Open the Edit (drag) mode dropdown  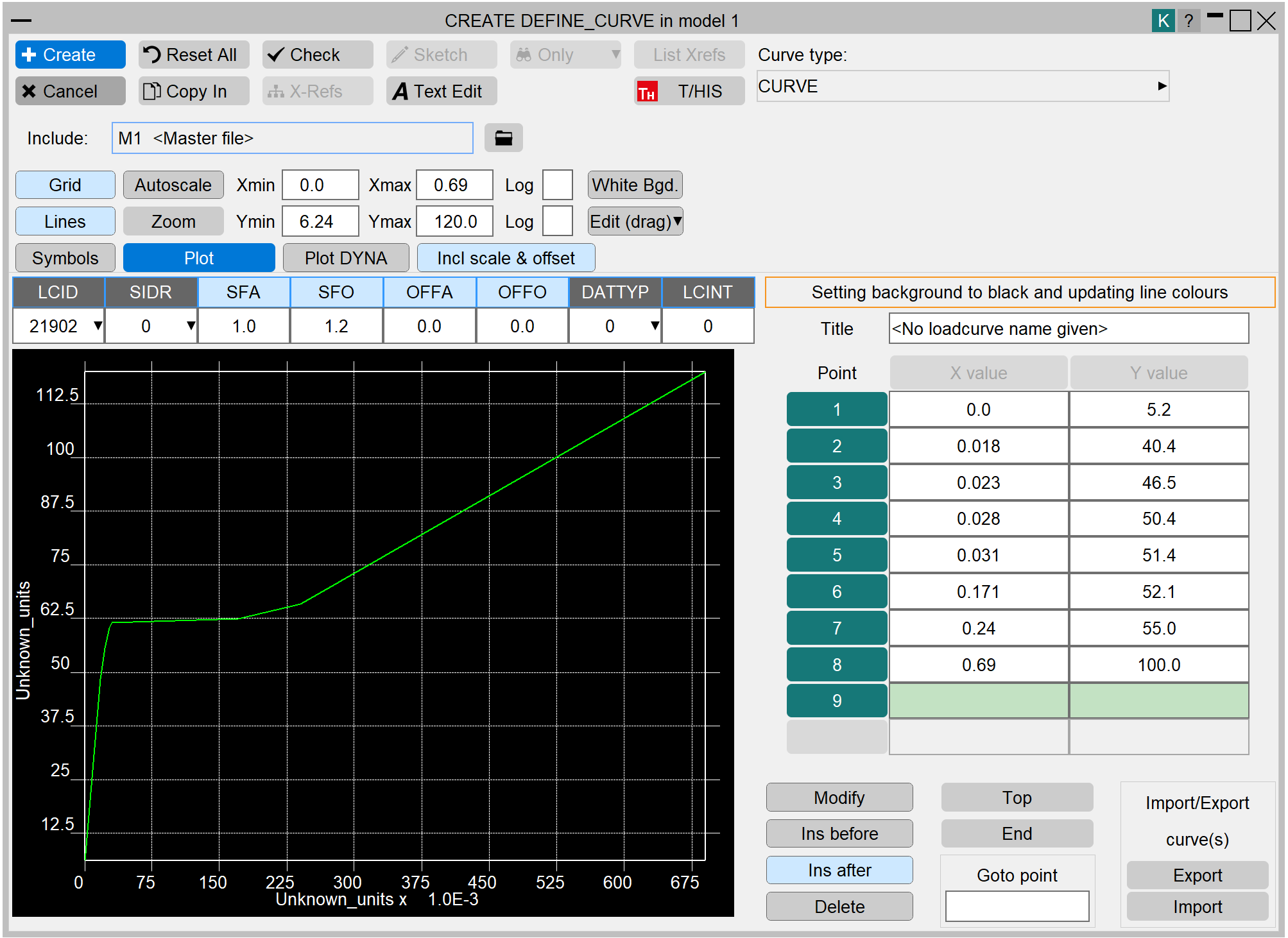point(635,222)
